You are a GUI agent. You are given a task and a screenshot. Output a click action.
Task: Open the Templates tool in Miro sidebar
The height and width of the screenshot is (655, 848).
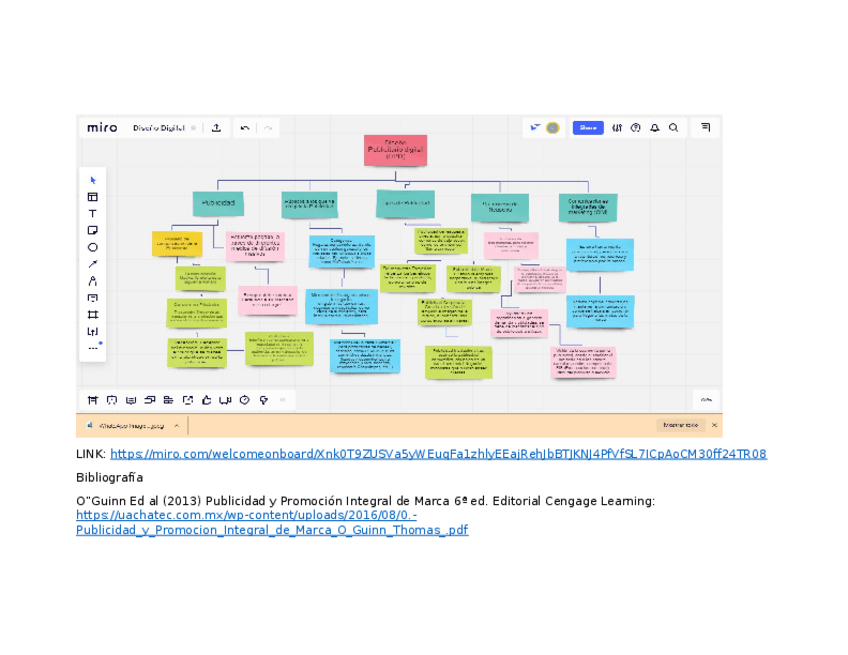(93, 197)
